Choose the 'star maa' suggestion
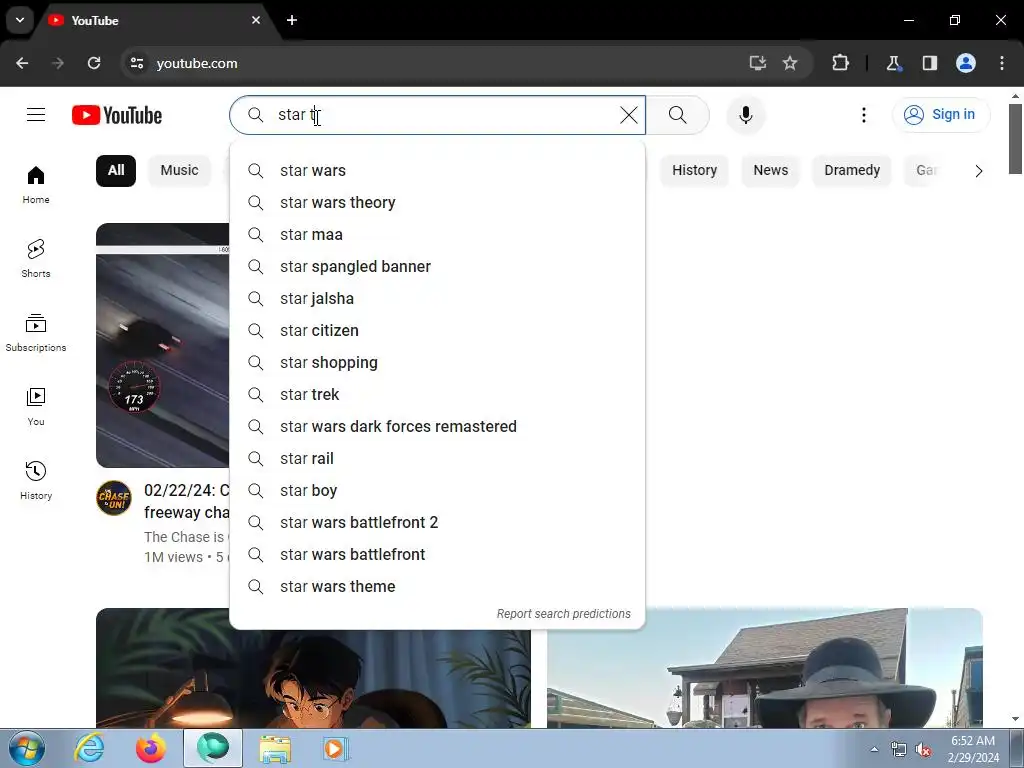This screenshot has height=768, width=1024. (x=437, y=234)
